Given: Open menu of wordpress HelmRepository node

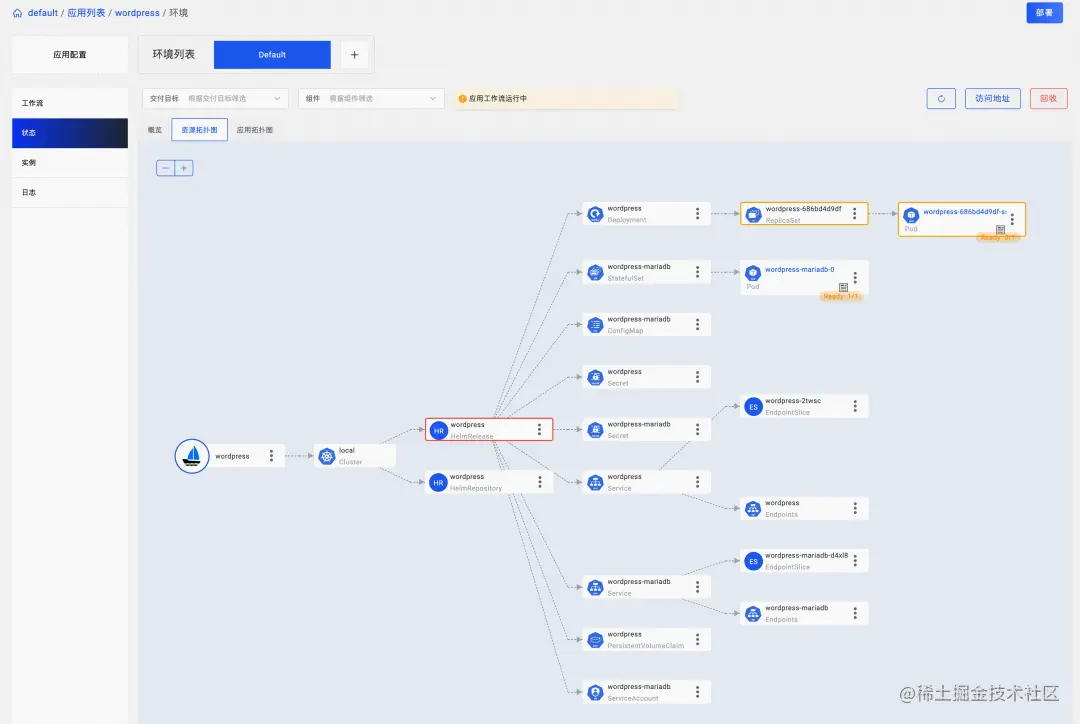Looking at the screenshot, I should (x=540, y=482).
